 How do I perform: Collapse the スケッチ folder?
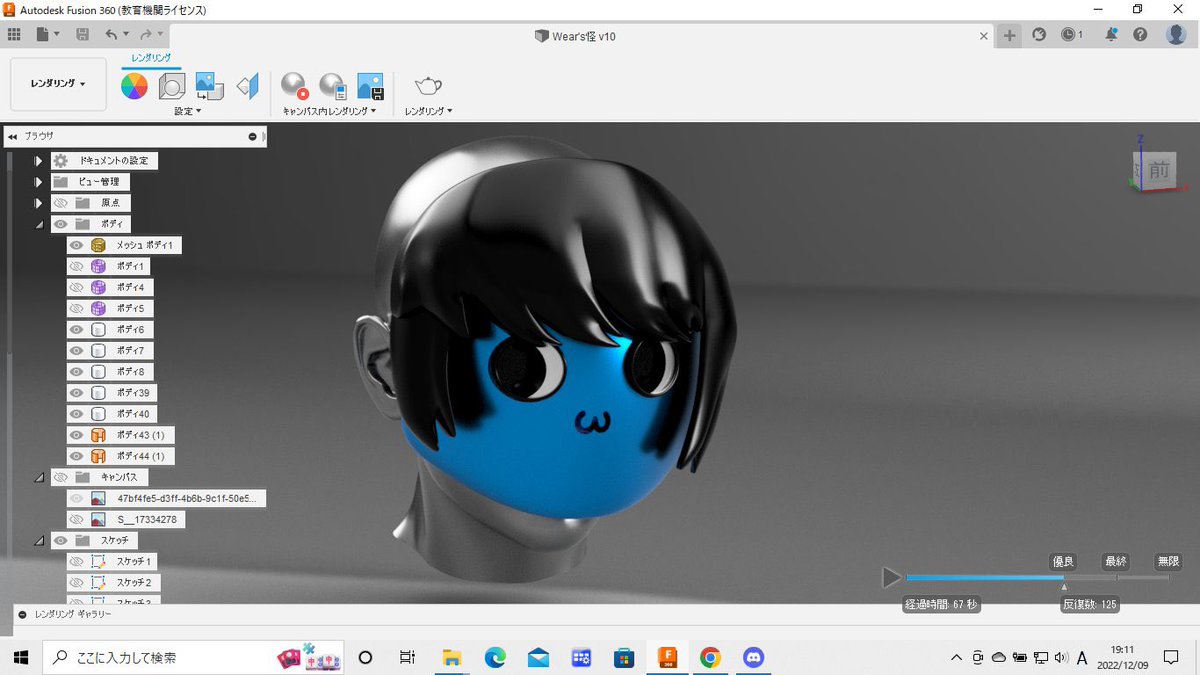pyautogui.click(x=39, y=541)
